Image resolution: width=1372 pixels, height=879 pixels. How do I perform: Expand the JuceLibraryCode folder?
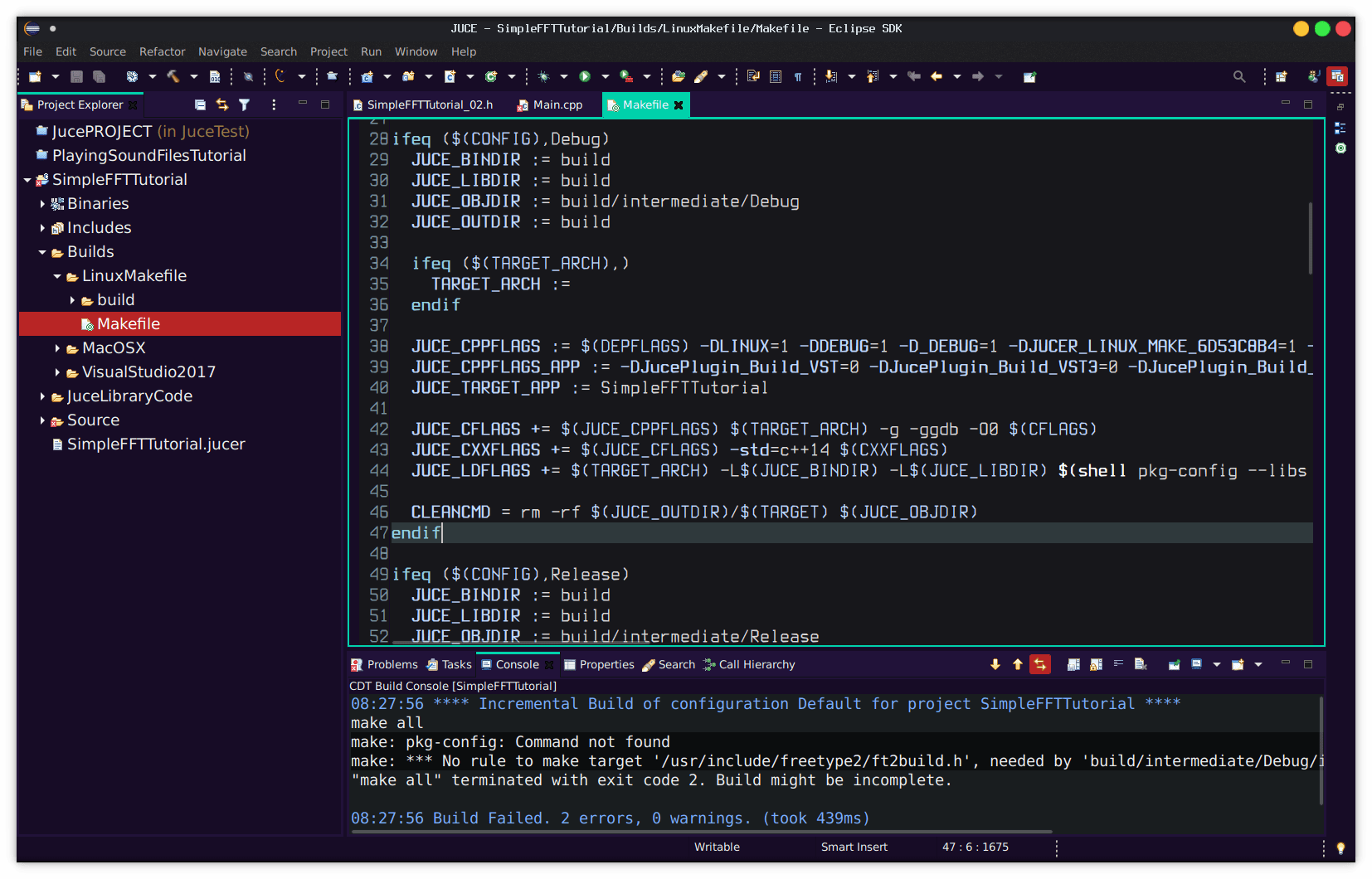tap(42, 396)
